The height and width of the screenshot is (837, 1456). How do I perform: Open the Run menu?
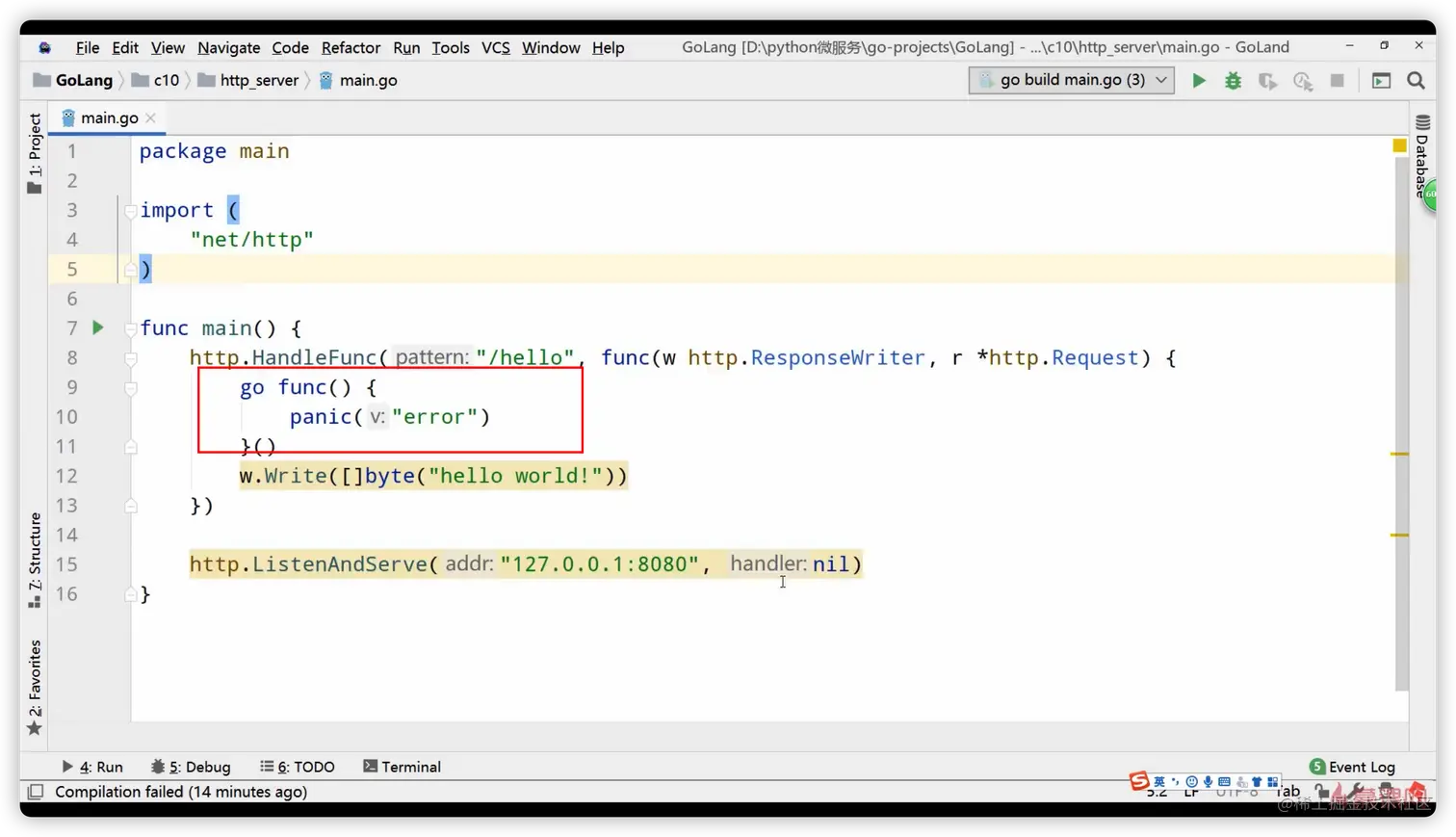(406, 47)
